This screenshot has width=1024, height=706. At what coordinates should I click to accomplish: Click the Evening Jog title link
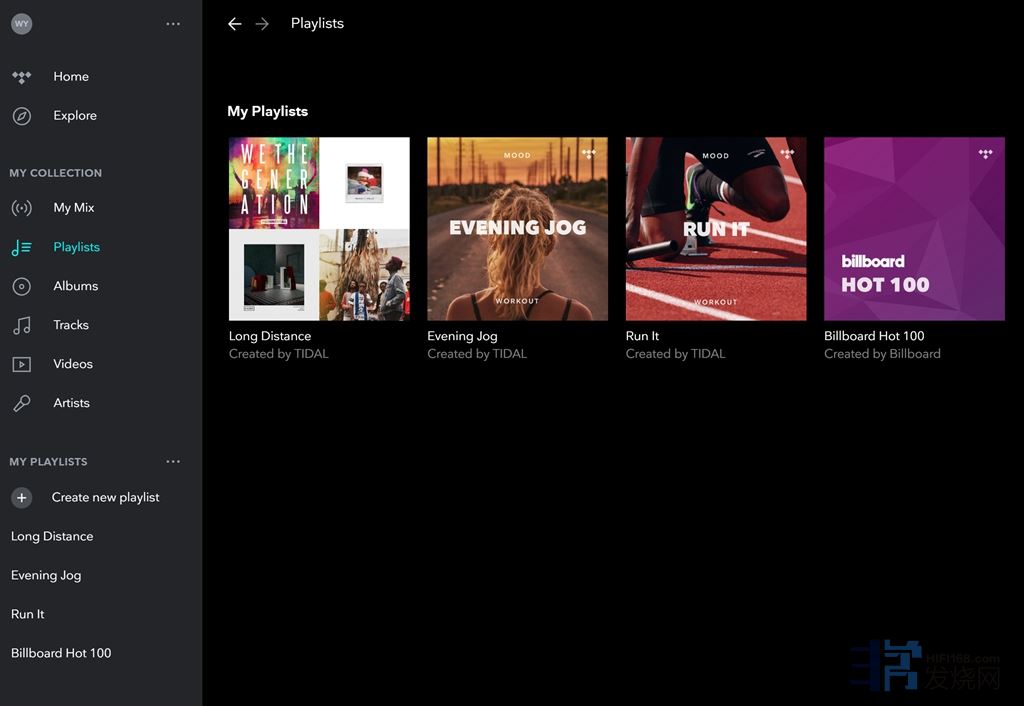(462, 337)
